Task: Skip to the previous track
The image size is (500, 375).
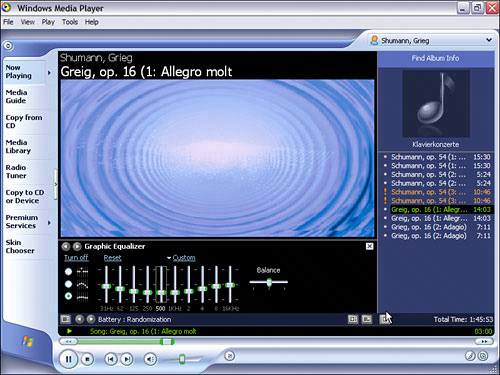Action: tap(111, 359)
